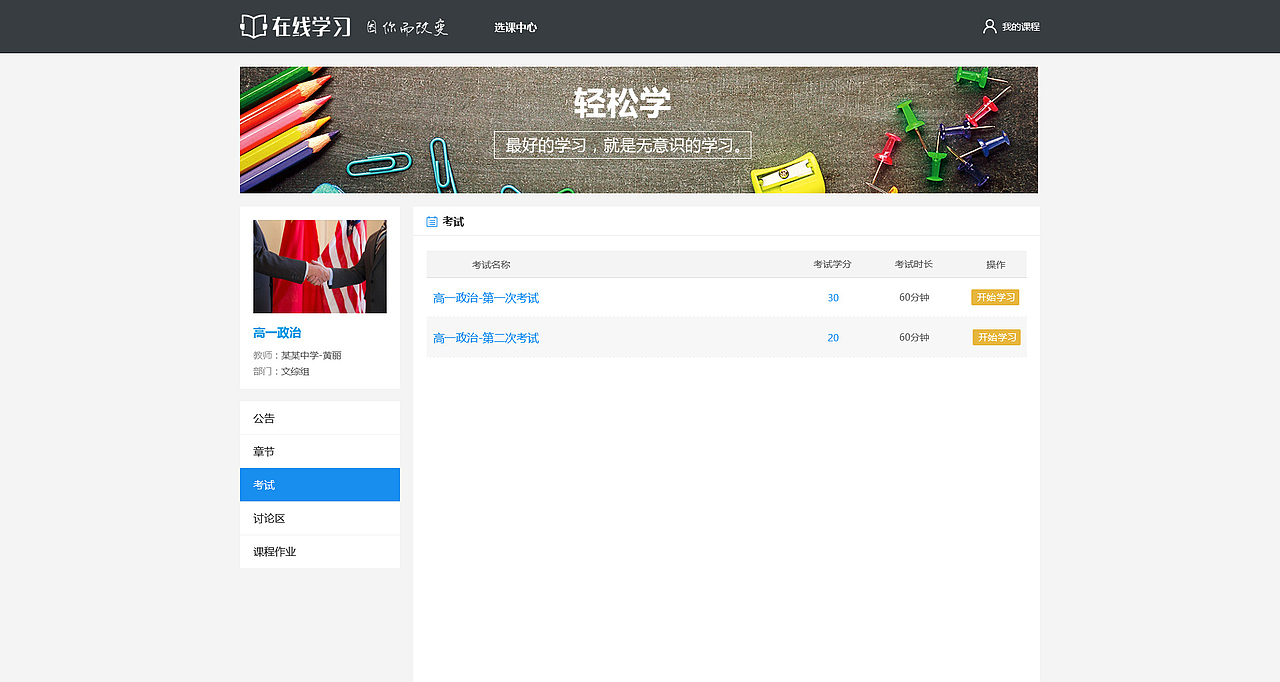Screen dimensions: 1280x682
Task: Open exam 高一政治-第二次考试
Action: (486, 337)
